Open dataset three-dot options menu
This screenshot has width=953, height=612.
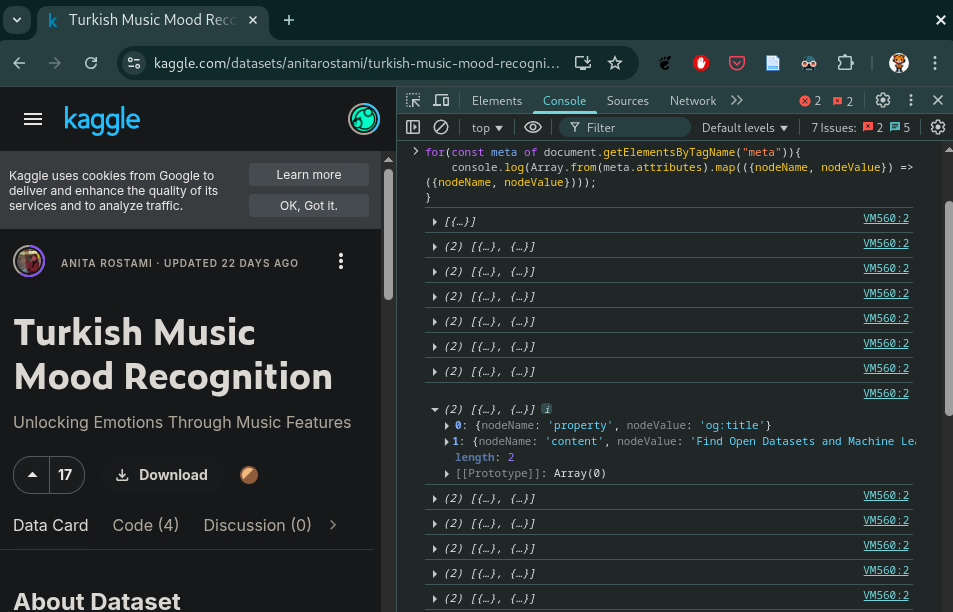tap(341, 261)
